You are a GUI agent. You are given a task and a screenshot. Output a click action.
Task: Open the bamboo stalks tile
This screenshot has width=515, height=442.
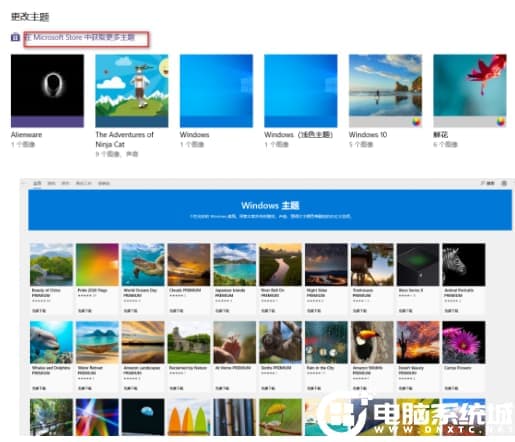tap(235, 417)
